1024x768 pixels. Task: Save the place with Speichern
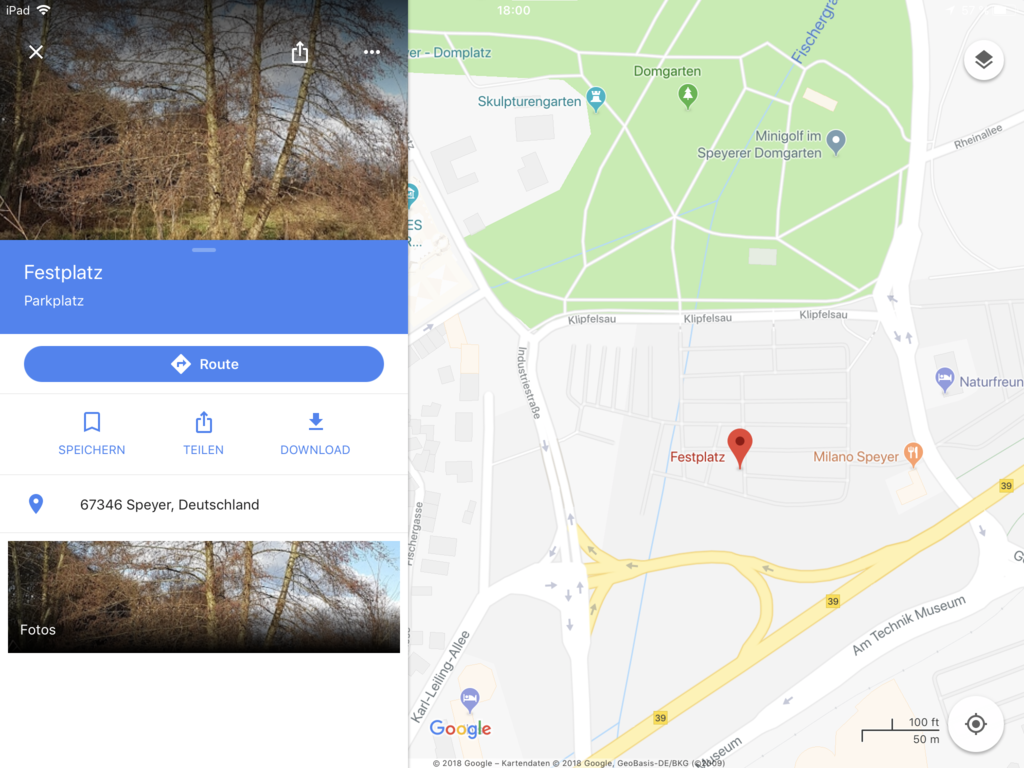tap(91, 434)
